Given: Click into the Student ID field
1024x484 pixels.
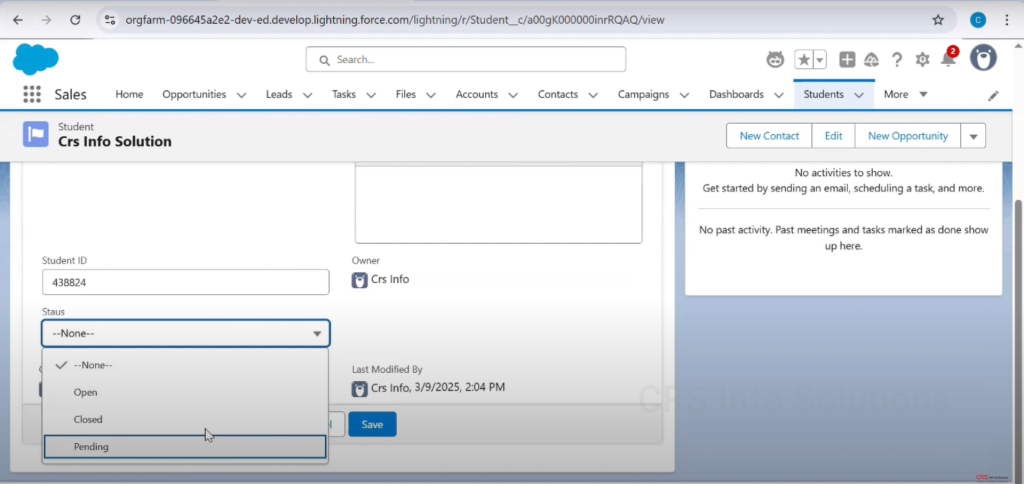Looking at the screenshot, I should pos(185,283).
